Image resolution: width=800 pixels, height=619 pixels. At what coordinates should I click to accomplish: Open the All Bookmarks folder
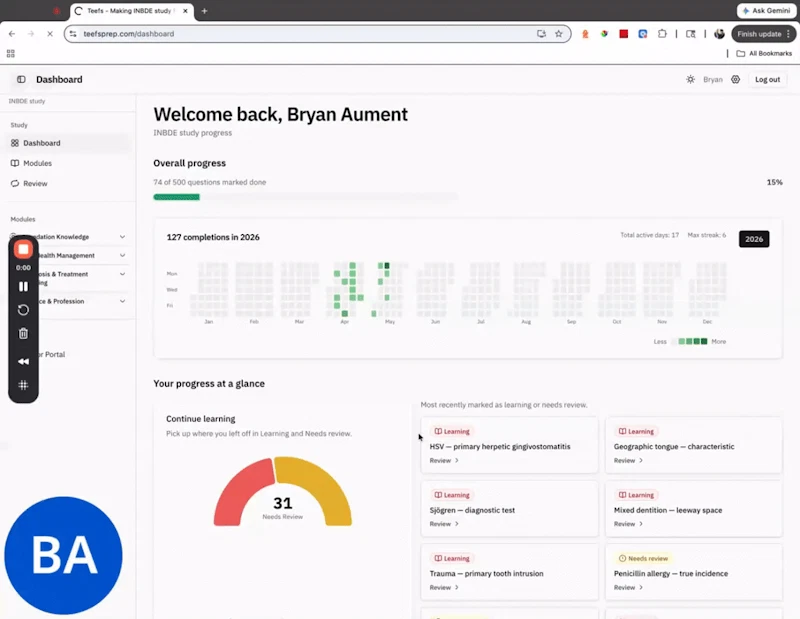[x=764, y=53]
